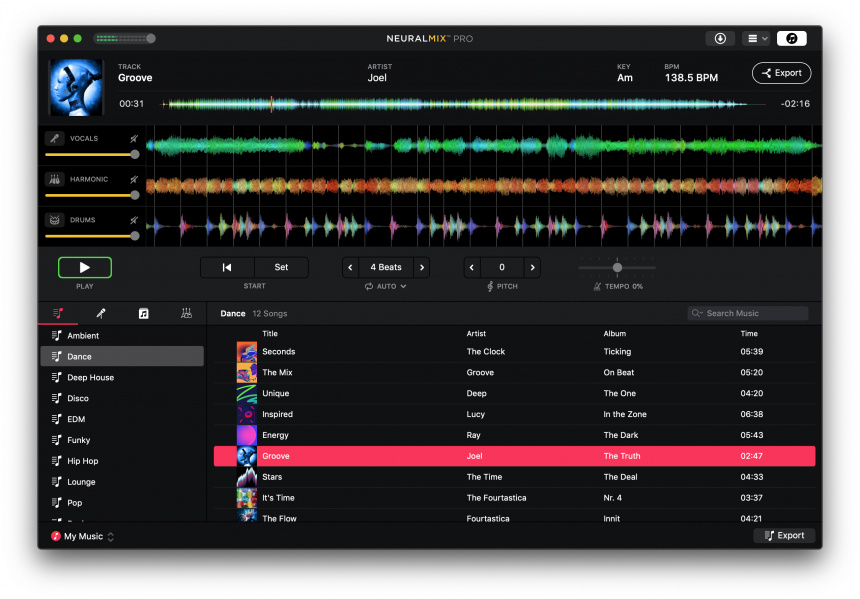
Task: Switch to the playlists tab
Action: [58, 313]
